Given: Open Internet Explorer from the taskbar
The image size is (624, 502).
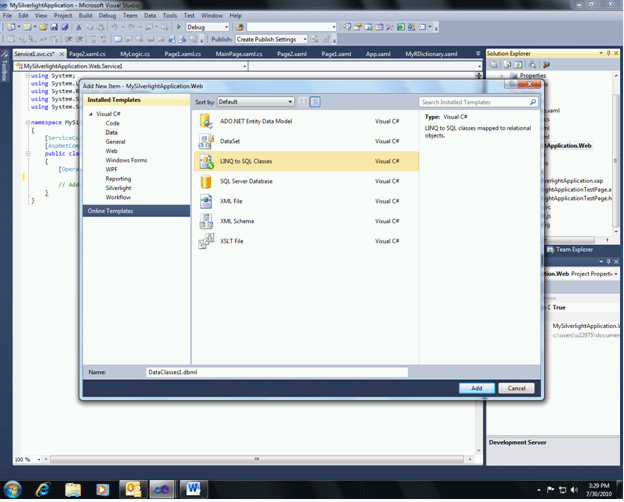Looking at the screenshot, I should point(43,489).
